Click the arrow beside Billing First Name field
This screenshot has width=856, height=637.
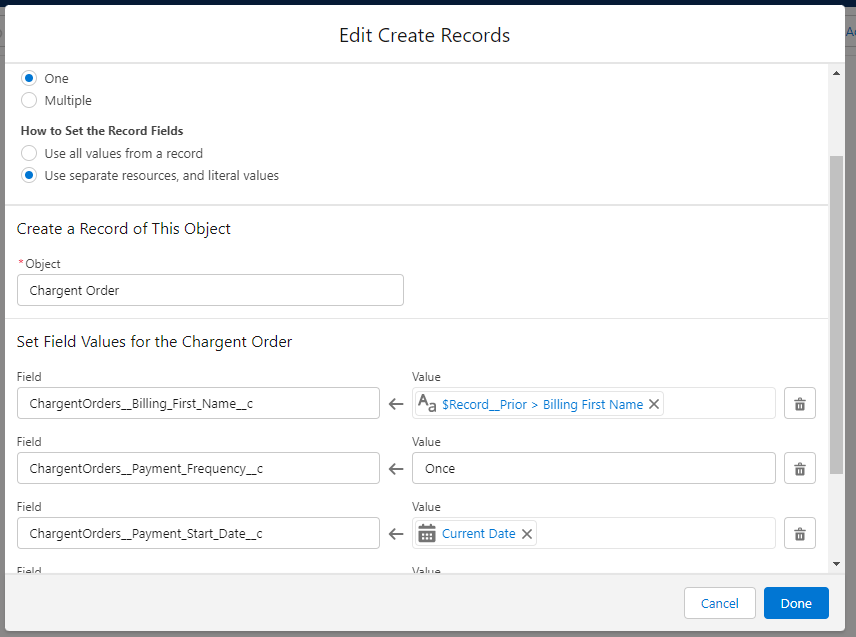point(395,403)
